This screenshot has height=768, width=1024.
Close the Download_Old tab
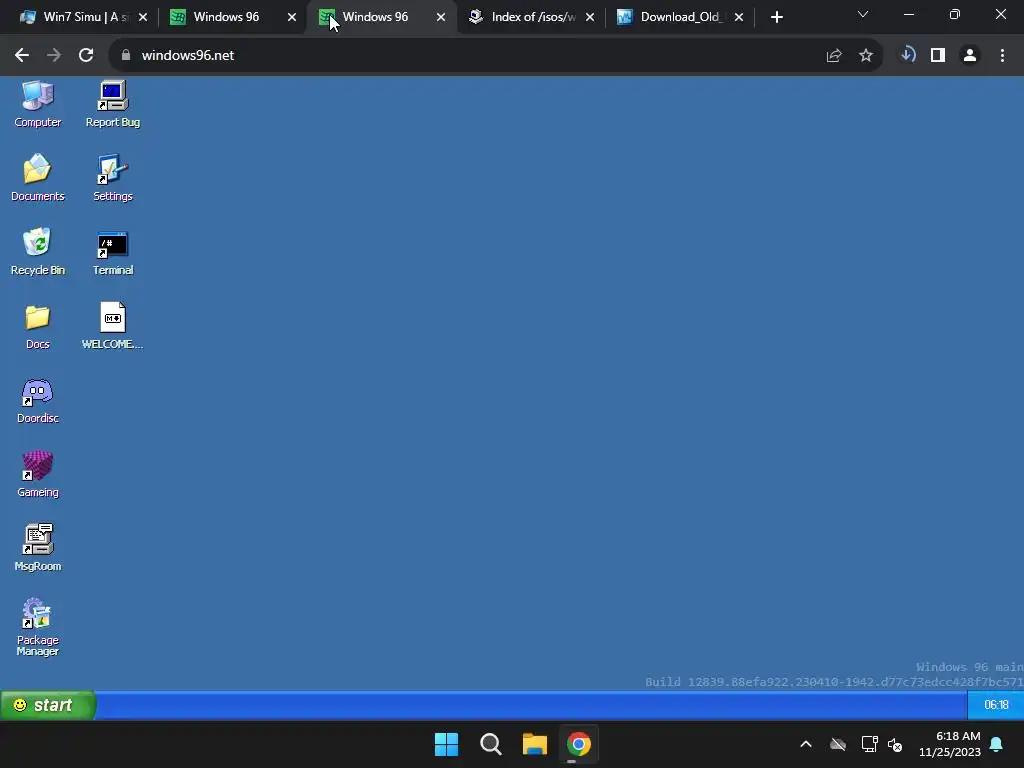pyautogui.click(x=739, y=17)
